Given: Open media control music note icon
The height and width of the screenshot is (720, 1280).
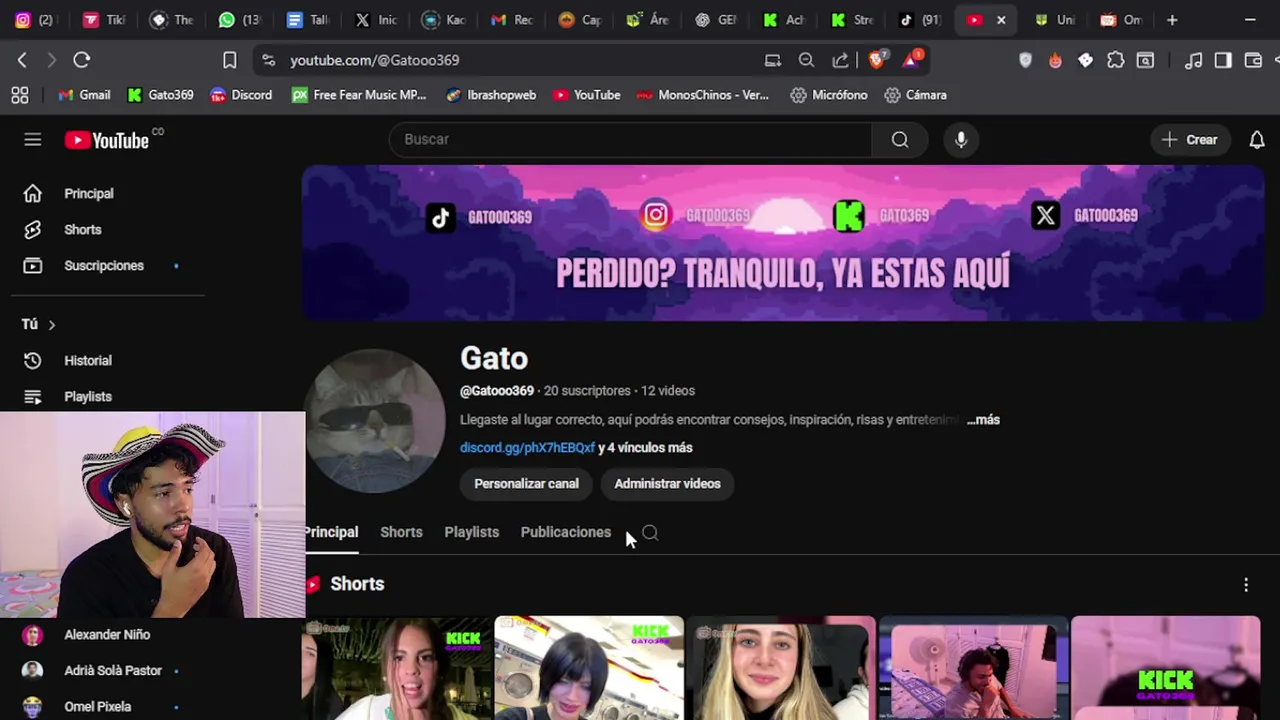Looking at the screenshot, I should pyautogui.click(x=1193, y=60).
